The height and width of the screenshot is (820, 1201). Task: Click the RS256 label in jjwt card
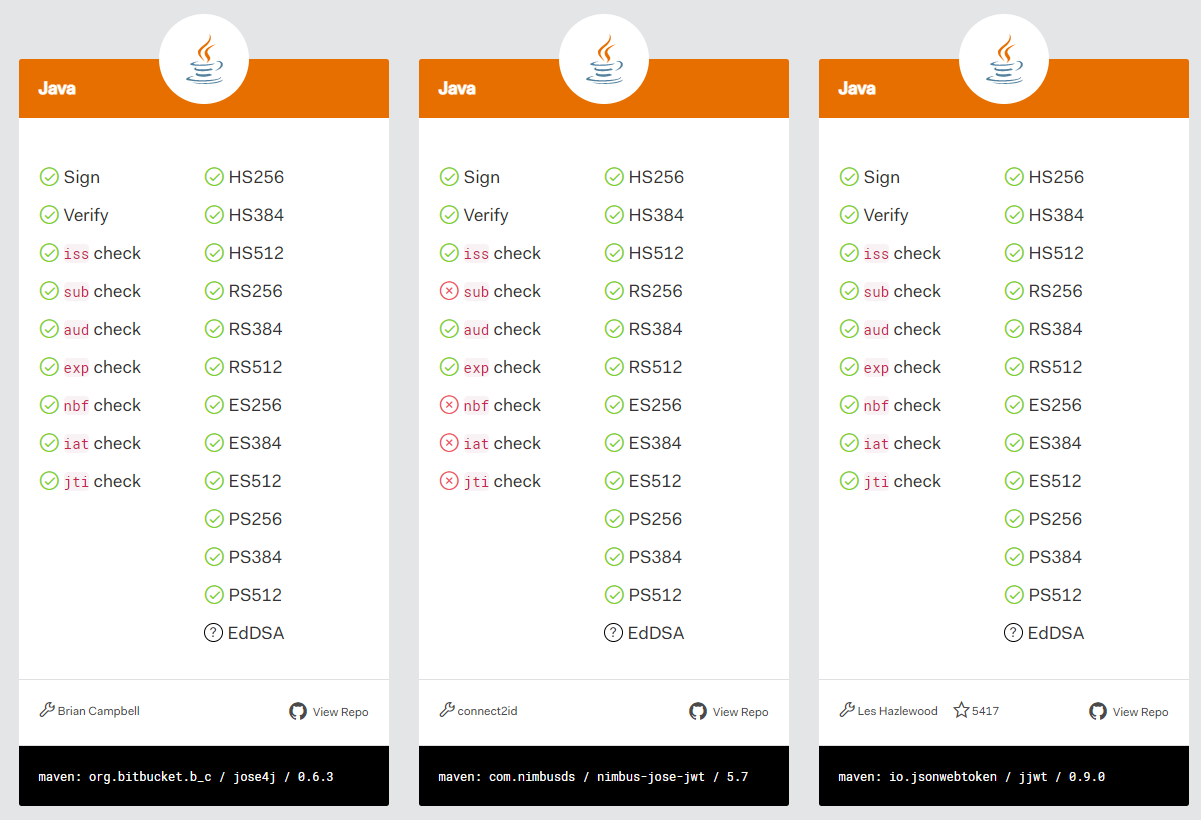(1056, 291)
